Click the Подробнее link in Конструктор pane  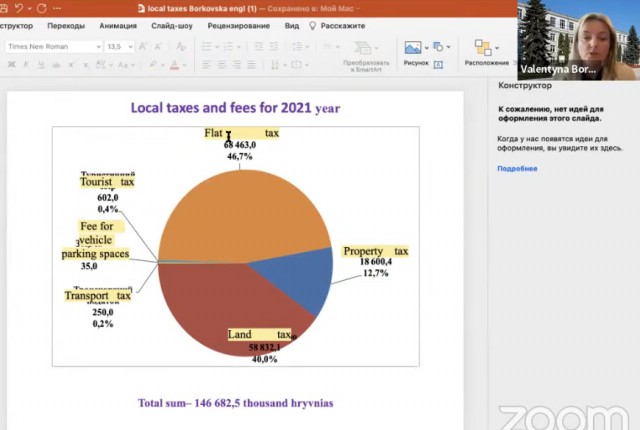(517, 168)
